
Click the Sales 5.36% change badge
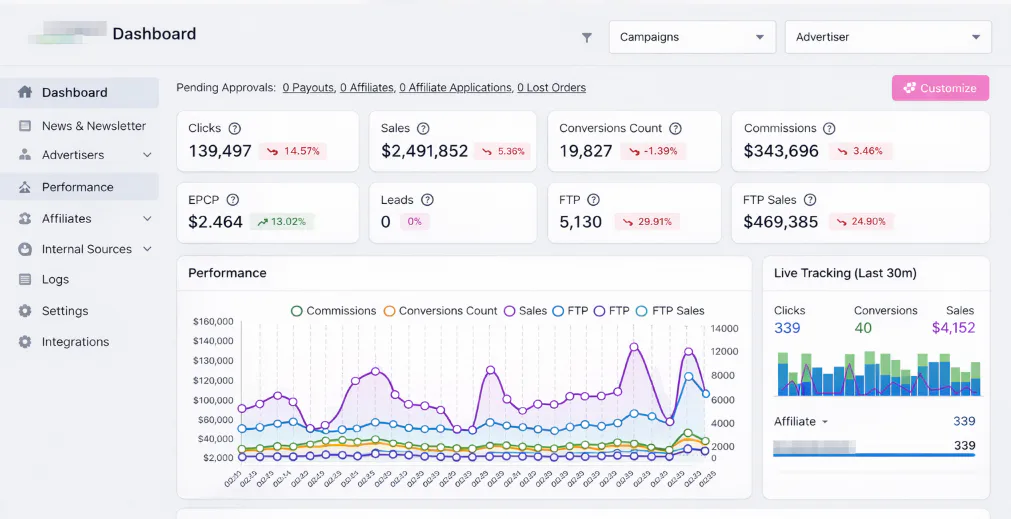tap(502, 152)
